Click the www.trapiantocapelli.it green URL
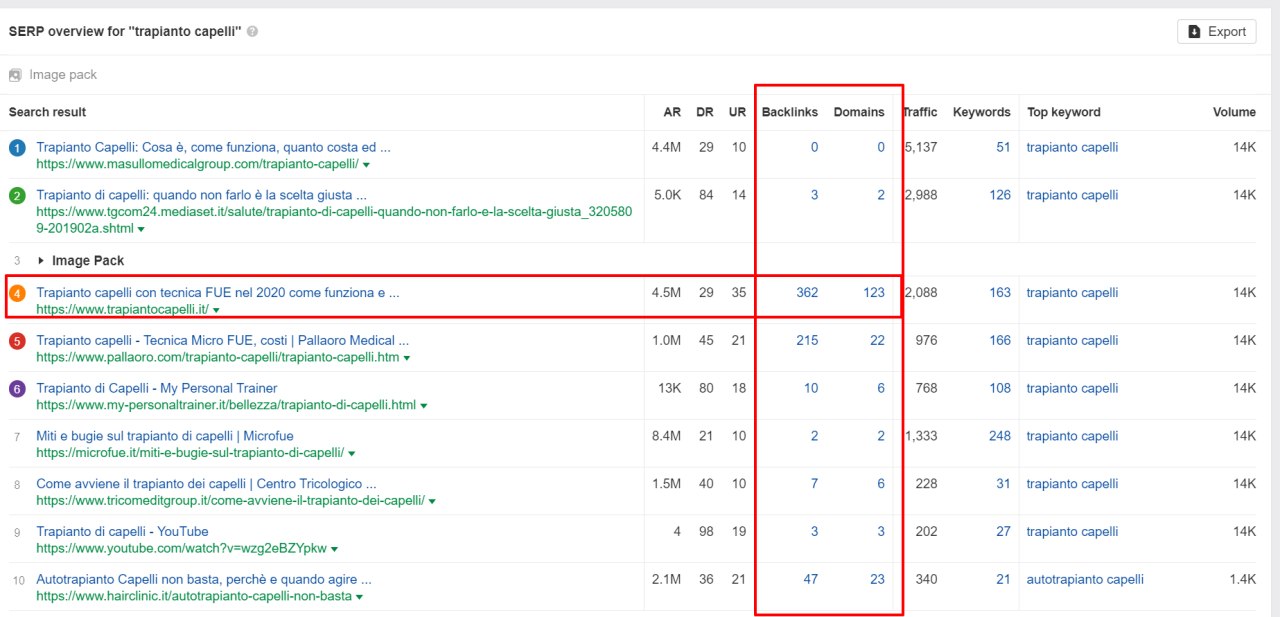1280x617 pixels. (122, 310)
